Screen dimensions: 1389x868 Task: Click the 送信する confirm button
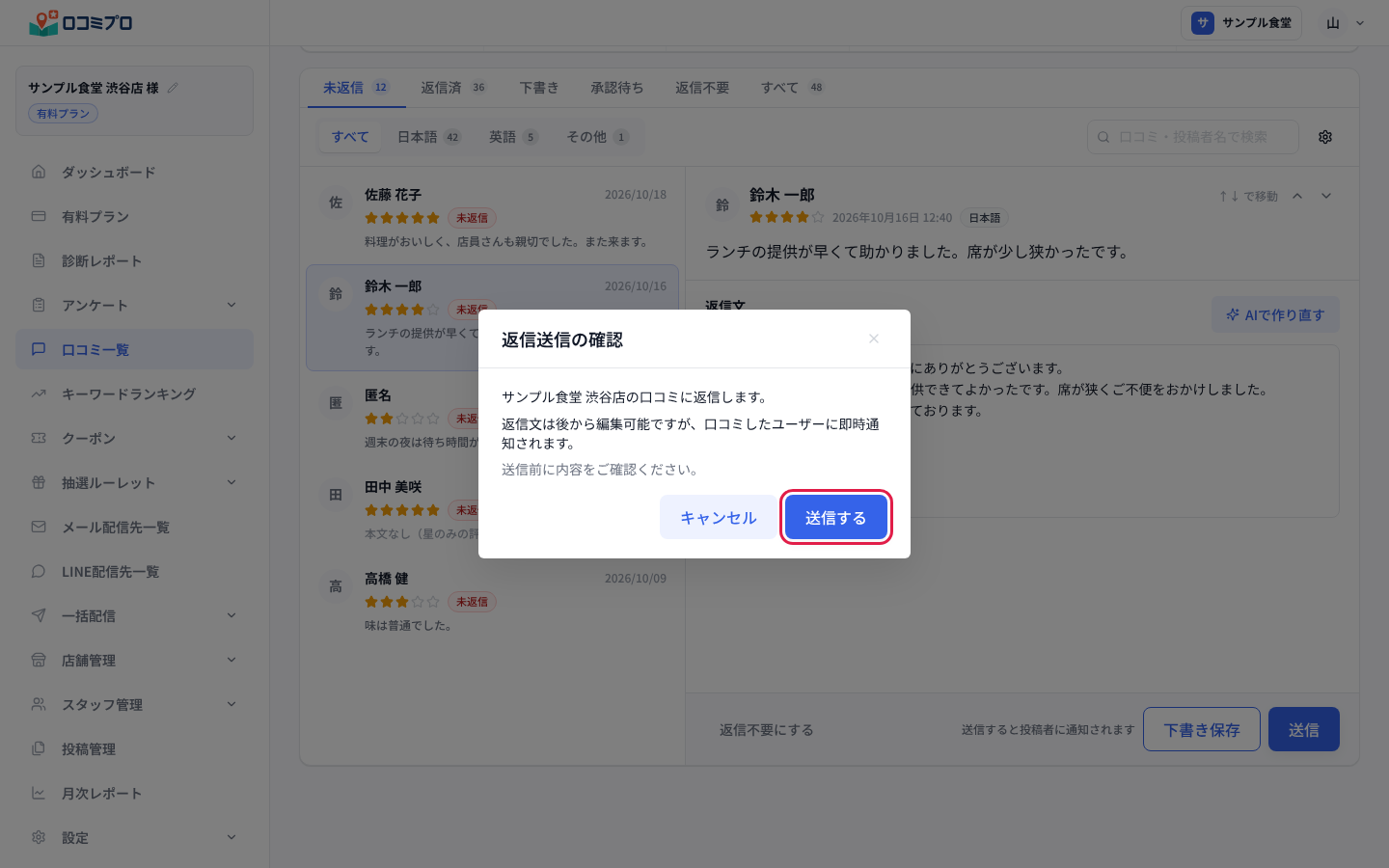pyautogui.click(x=835, y=518)
